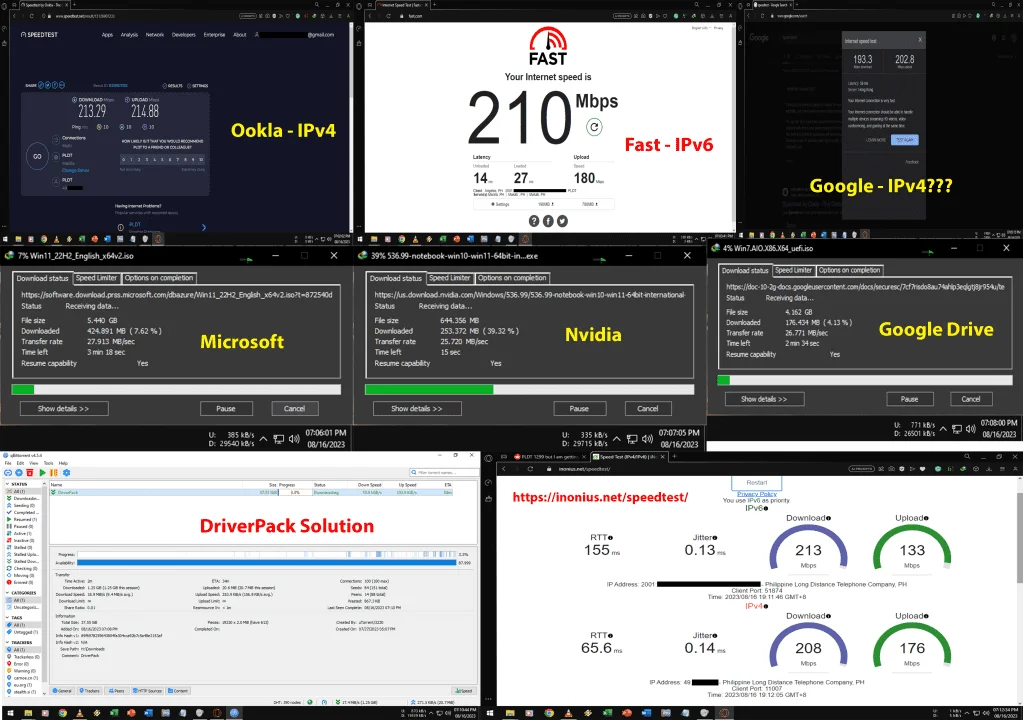Click the Fast.com Twitter share icon
Image resolution: width=1023 pixels, height=720 pixels.
coord(562,221)
